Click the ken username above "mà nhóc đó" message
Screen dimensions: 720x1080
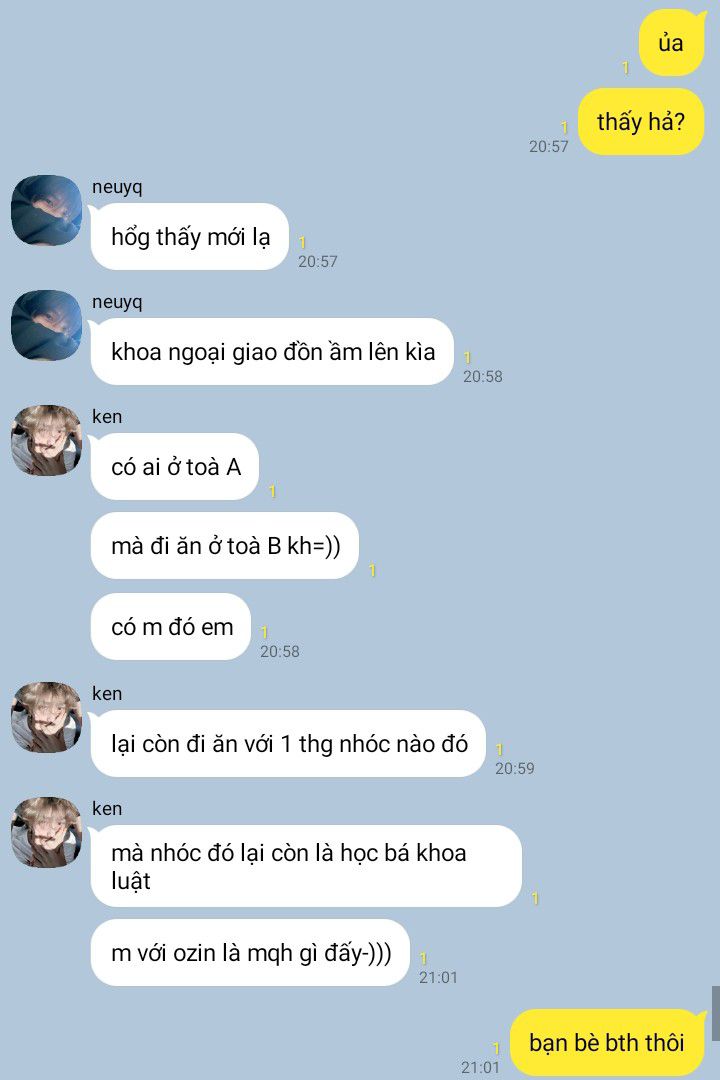[x=107, y=809]
